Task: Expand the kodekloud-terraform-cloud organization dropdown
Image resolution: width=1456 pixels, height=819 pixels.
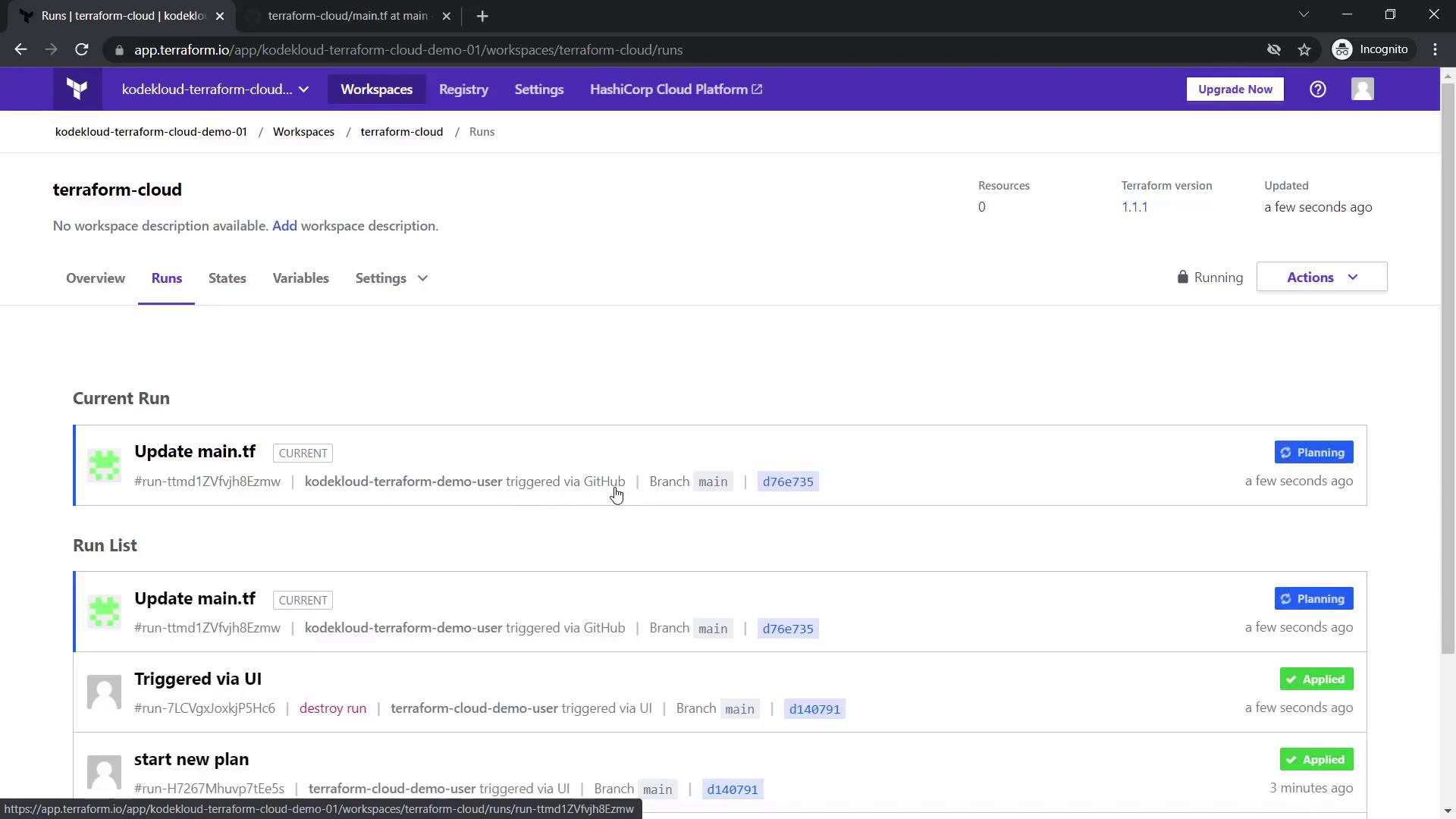Action: (215, 89)
